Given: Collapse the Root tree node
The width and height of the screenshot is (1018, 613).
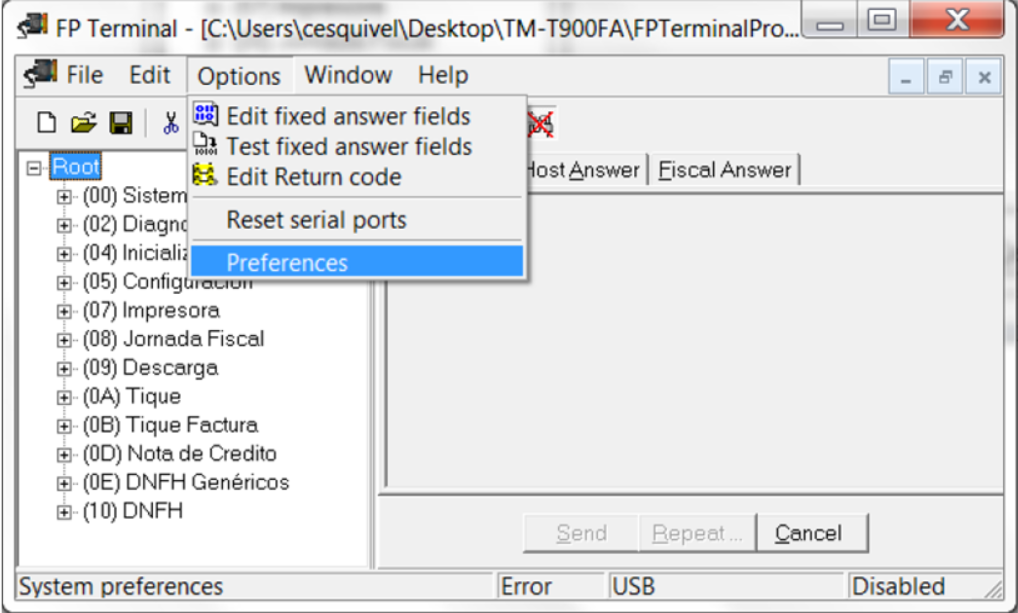Looking at the screenshot, I should click(34, 168).
